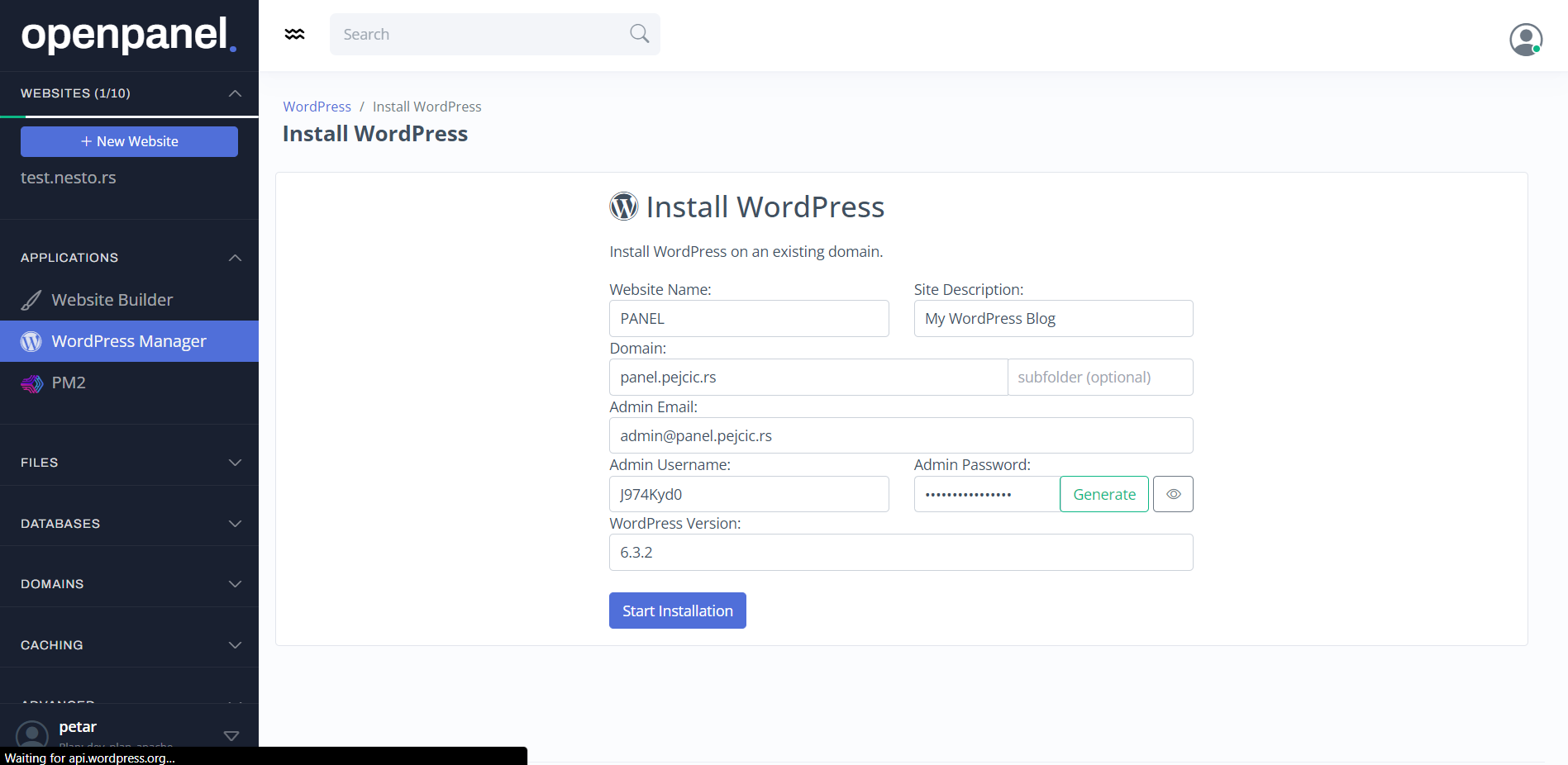Open the user account avatar menu

(1526, 39)
